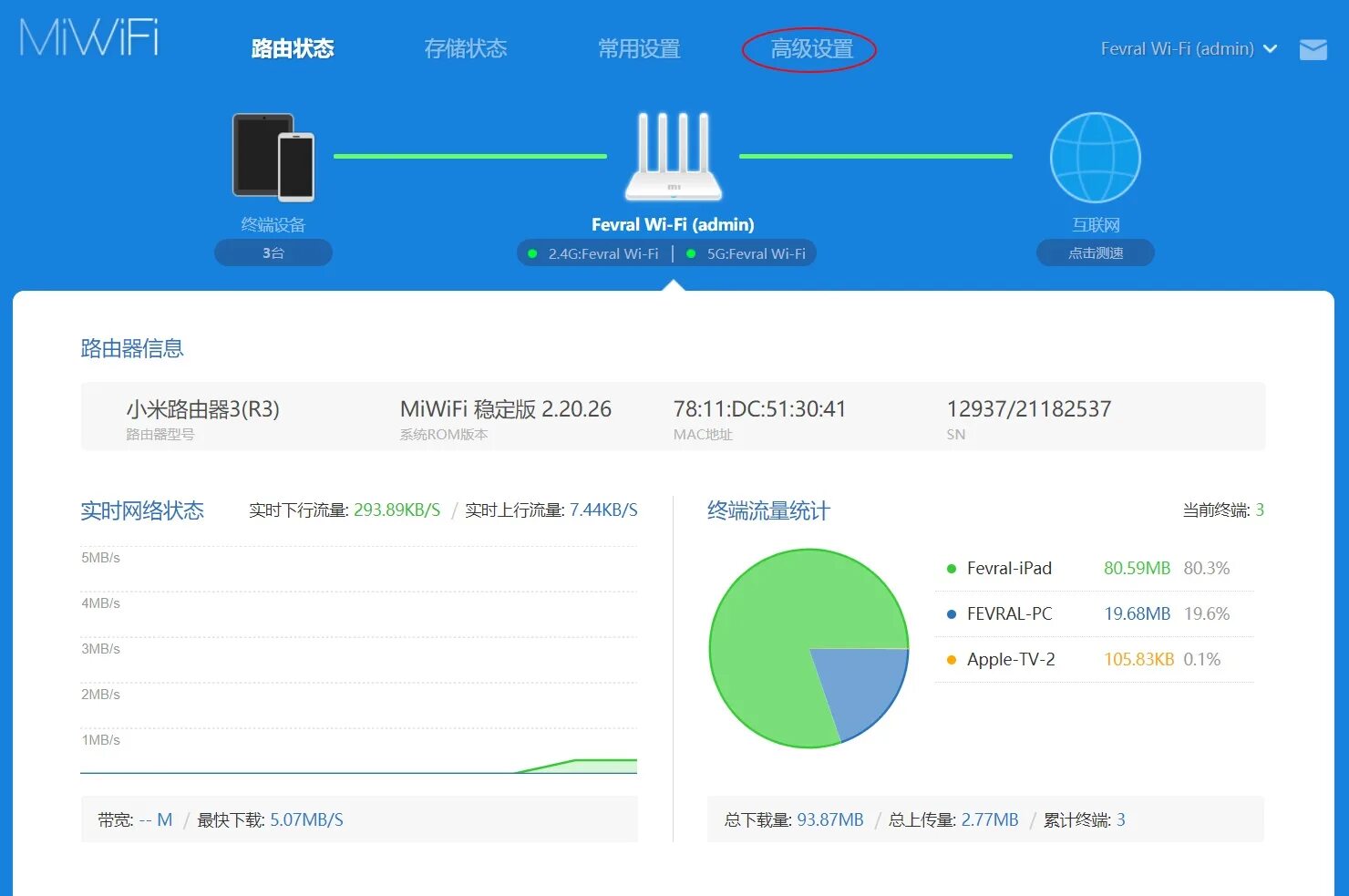
Task: Click fastest download 5.07MB/S value
Action: [x=306, y=820]
